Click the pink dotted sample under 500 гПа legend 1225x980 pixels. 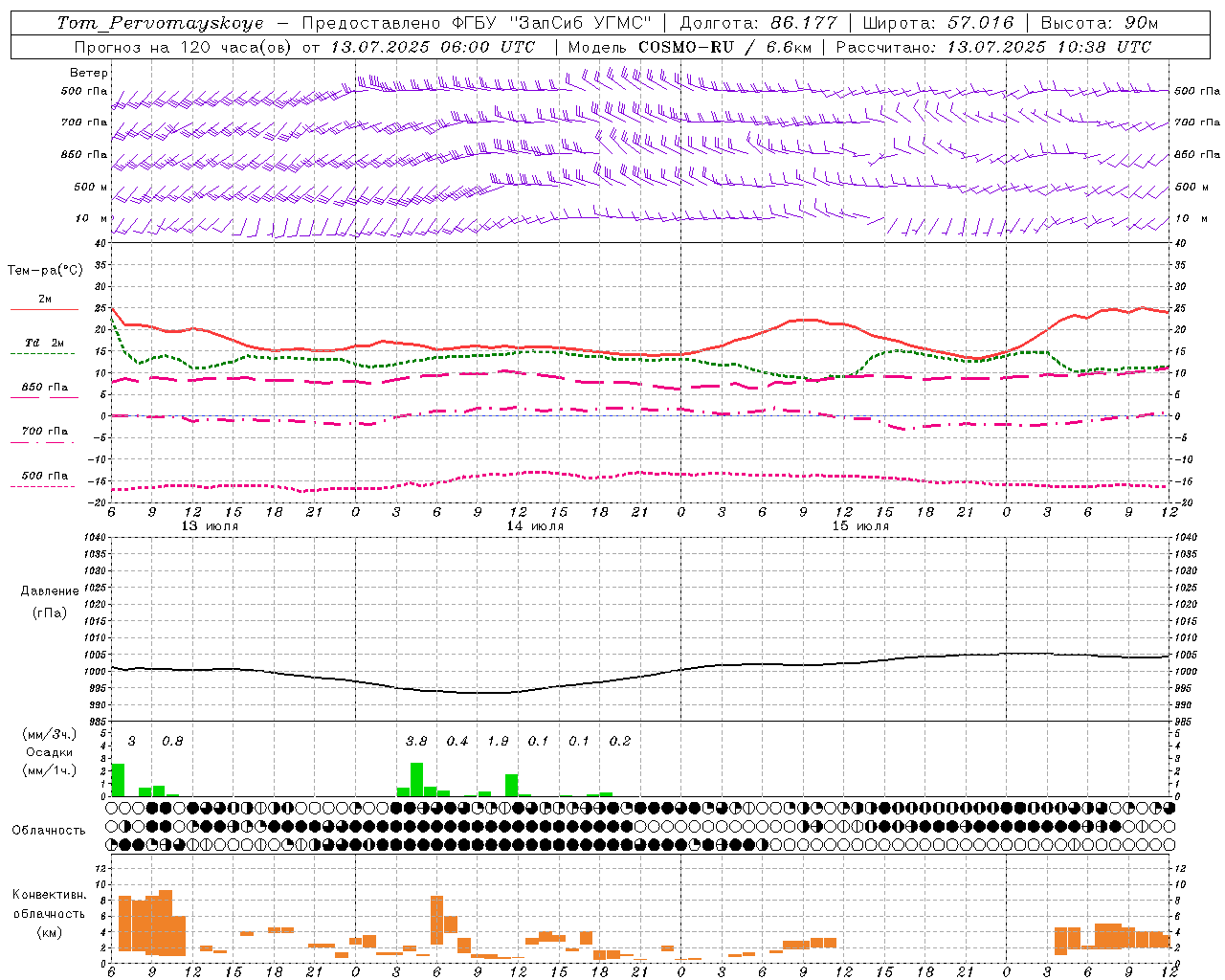pos(42,487)
